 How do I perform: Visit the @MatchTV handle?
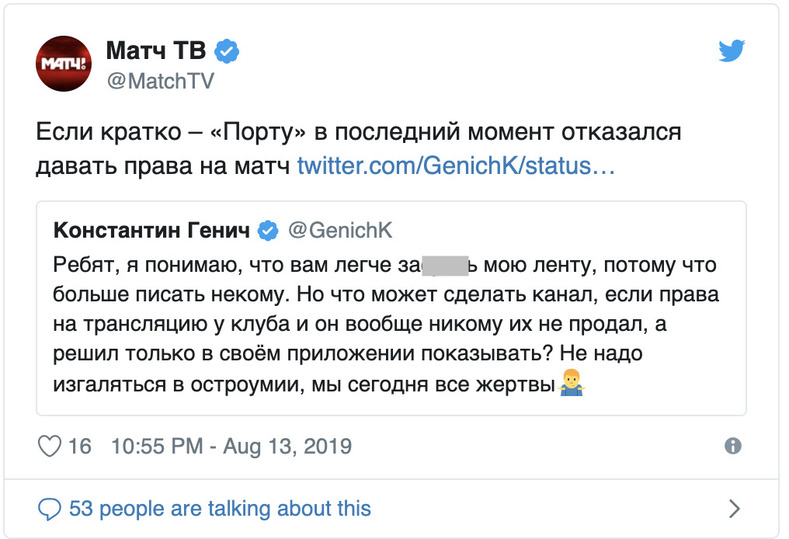tap(158, 82)
